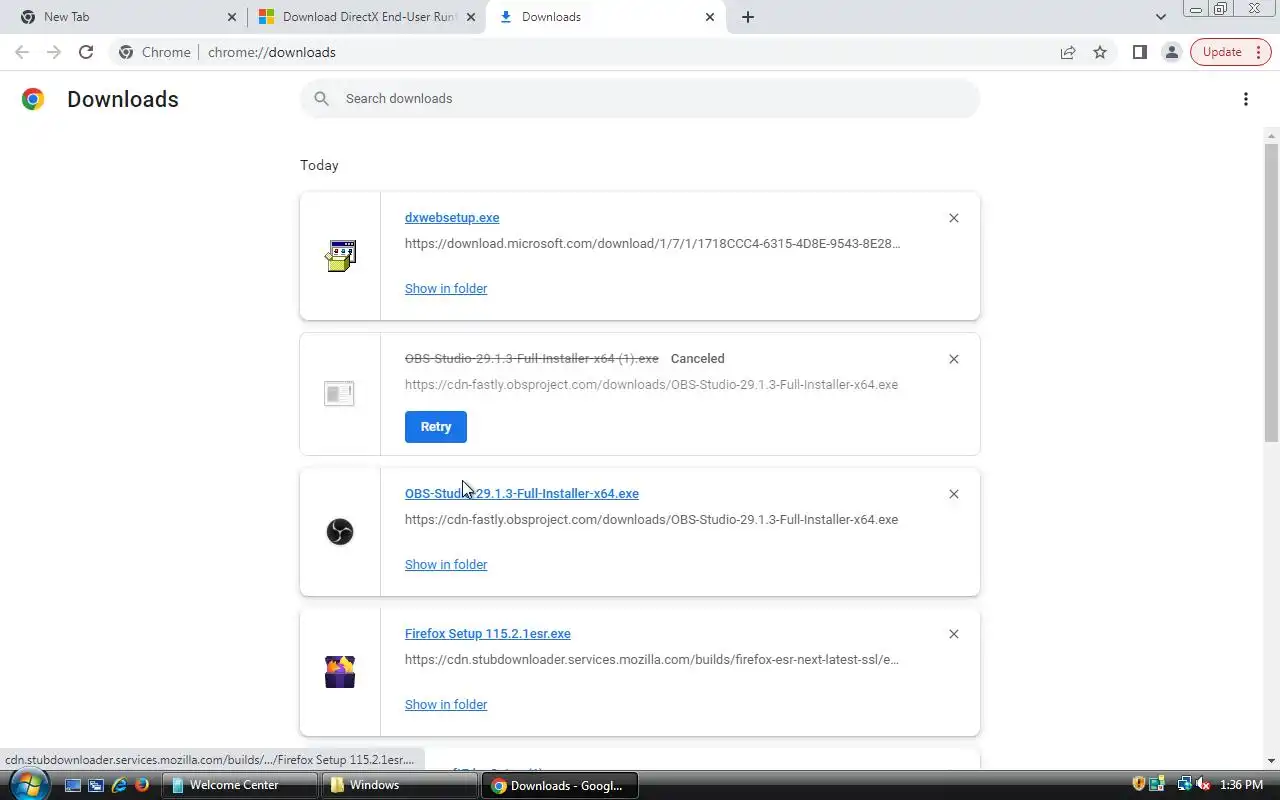The image size is (1280, 800).
Task: Click the 1:36 PM system clock
Action: click(1242, 785)
